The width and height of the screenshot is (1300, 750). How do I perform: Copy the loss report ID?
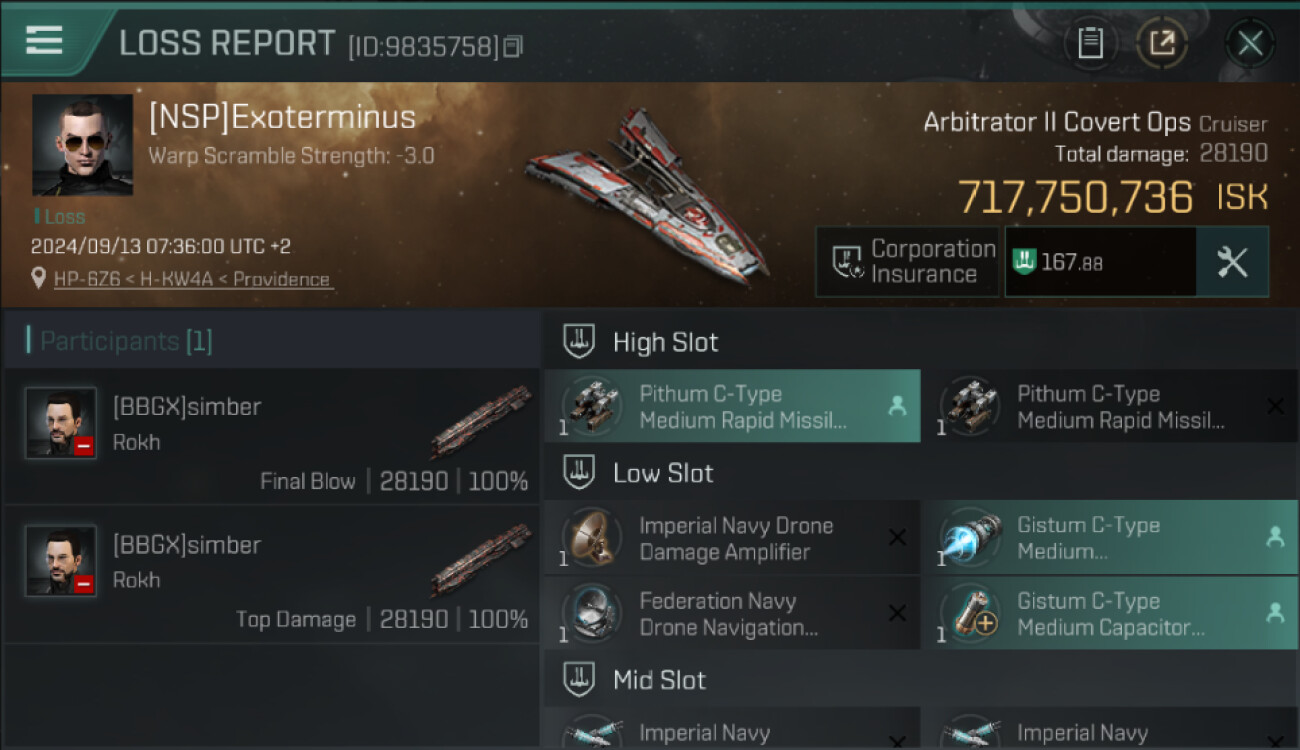(x=513, y=46)
